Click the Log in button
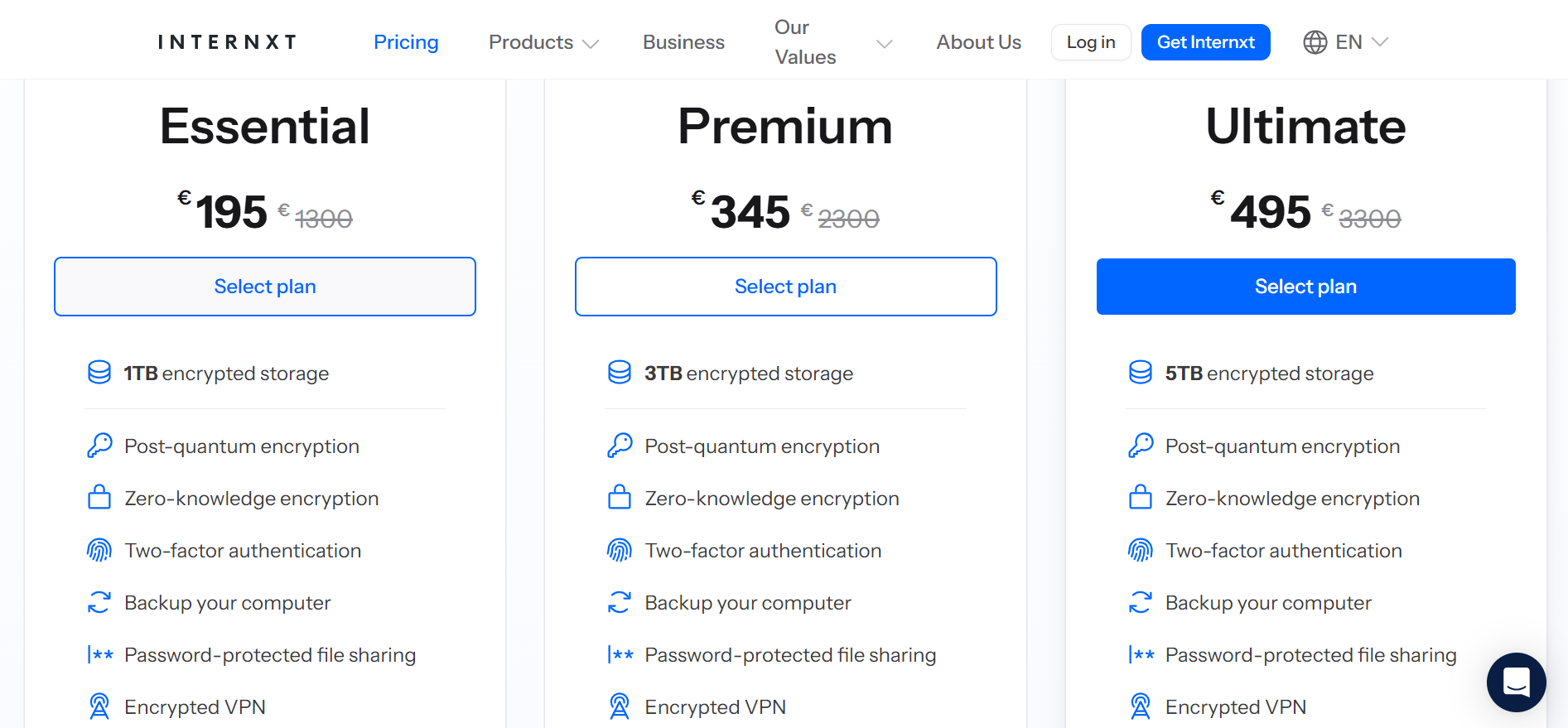 click(1091, 41)
